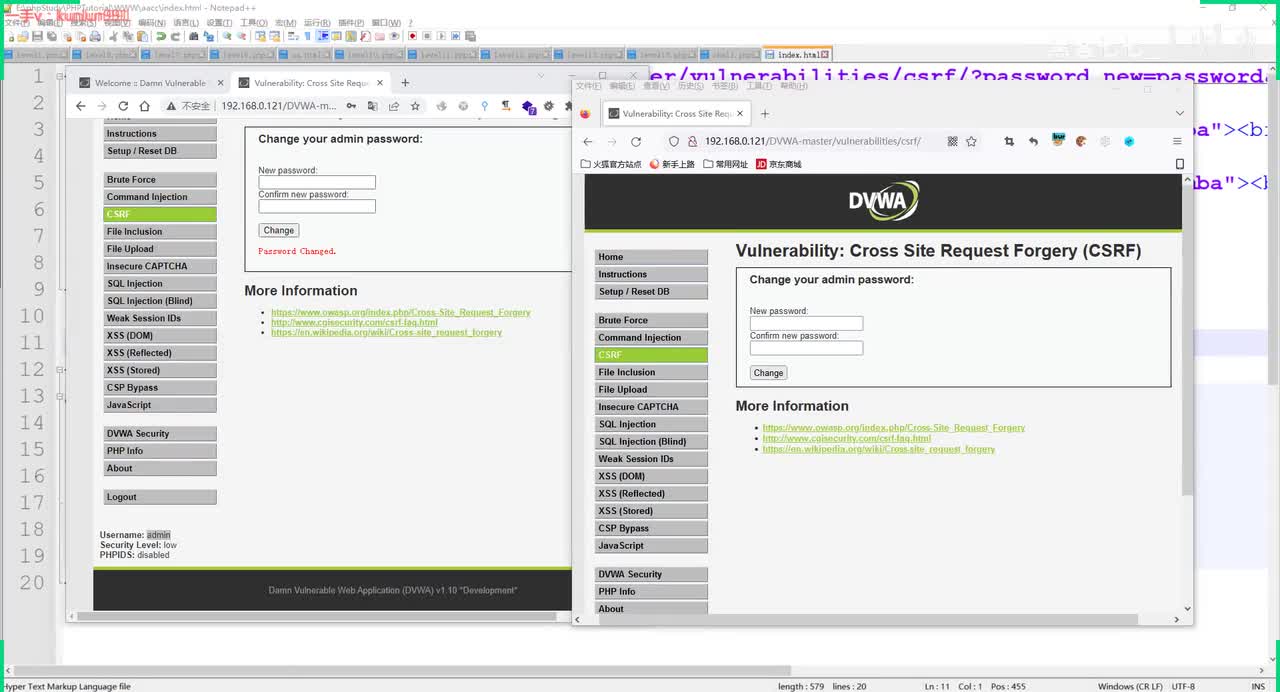
Task: Click Chrome home button
Action: pyautogui.click(x=143, y=106)
